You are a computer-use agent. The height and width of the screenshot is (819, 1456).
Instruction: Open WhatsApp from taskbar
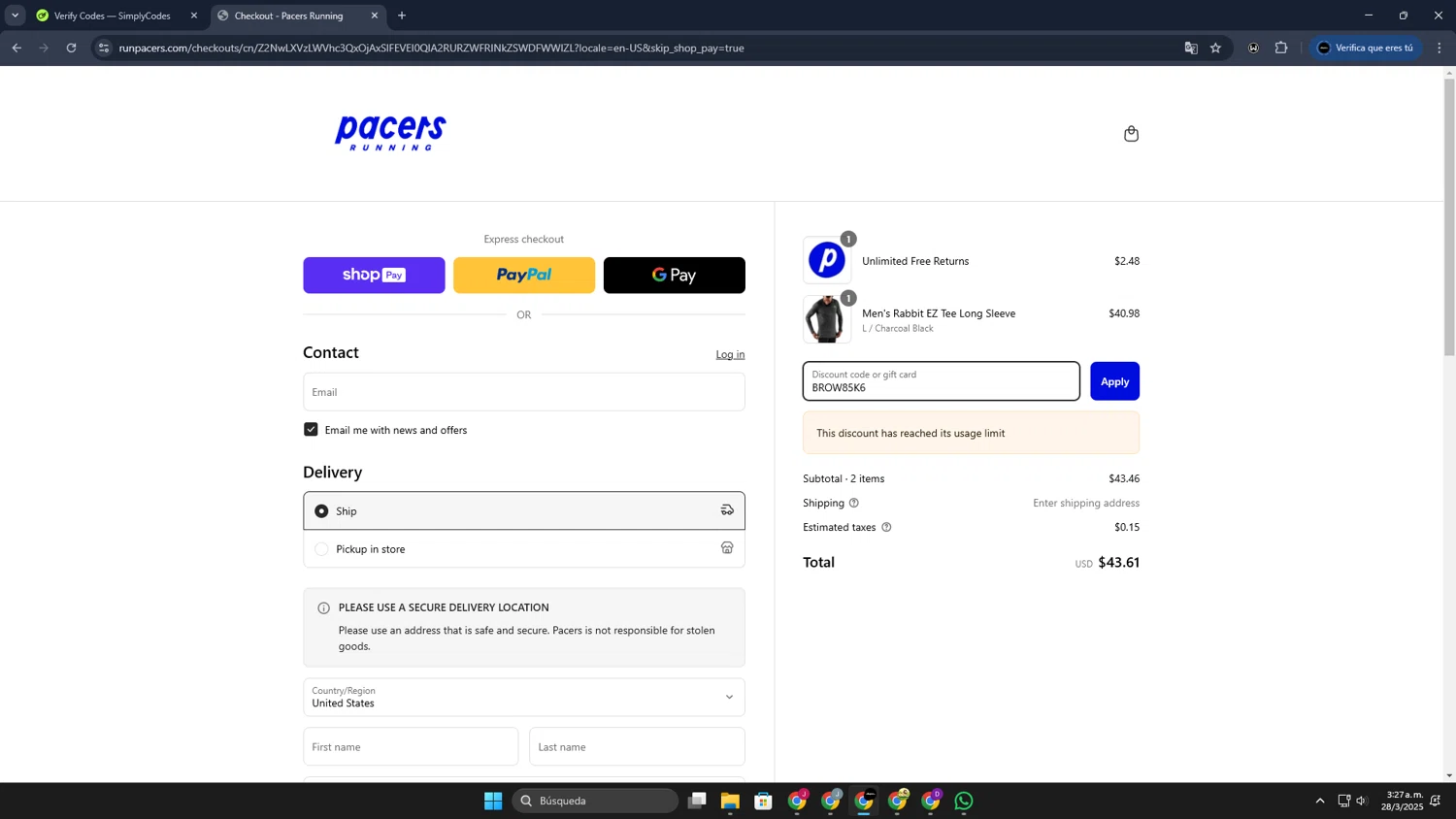[x=964, y=801]
